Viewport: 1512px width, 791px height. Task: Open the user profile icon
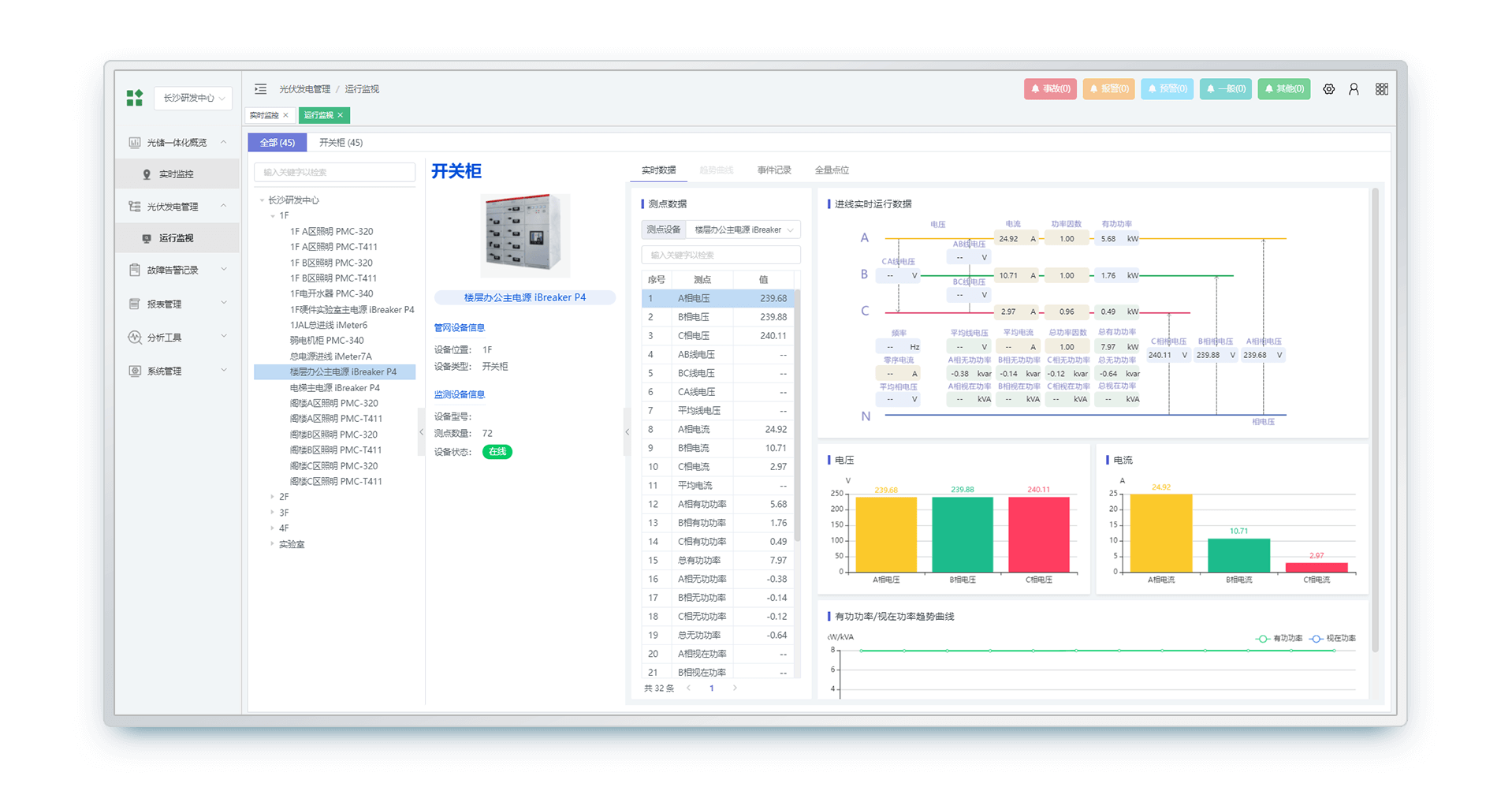coord(1354,89)
